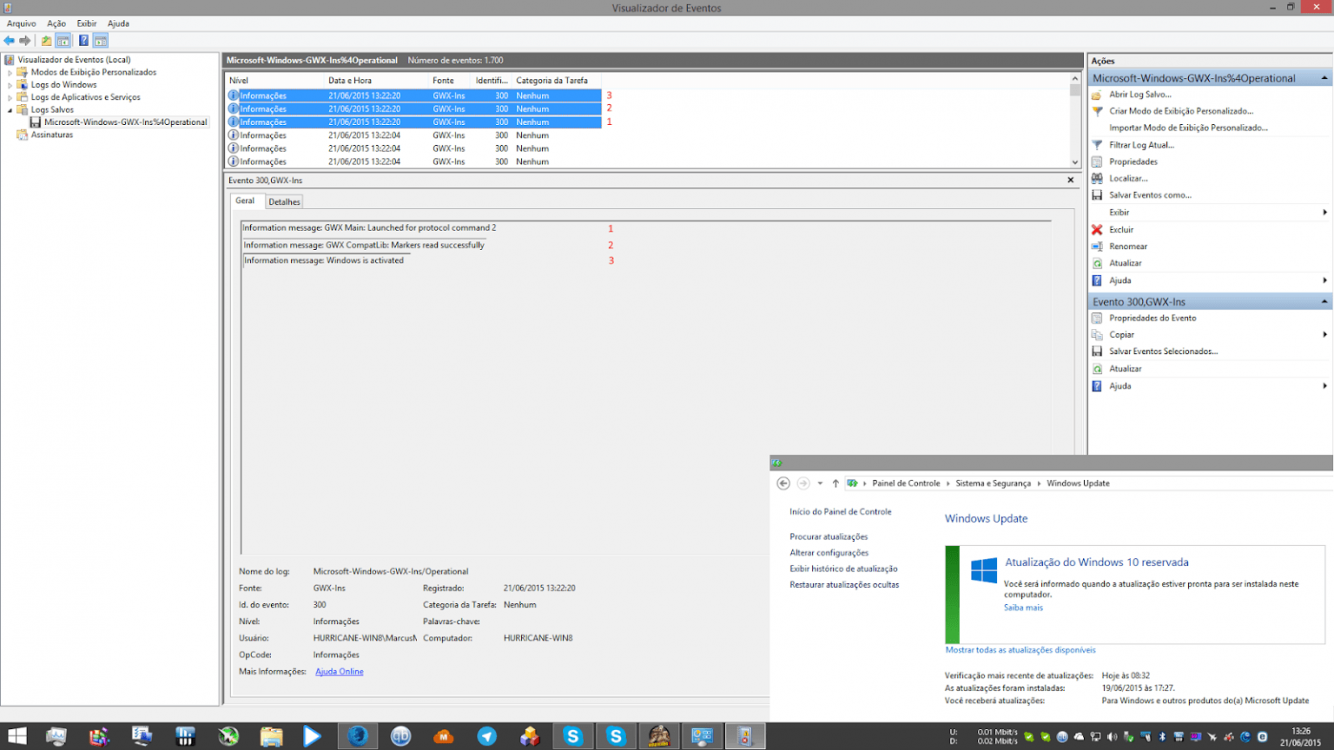Toggle the Show/Hide Console Tree toolbar icon
This screenshot has height=750, width=1334.
click(63, 41)
